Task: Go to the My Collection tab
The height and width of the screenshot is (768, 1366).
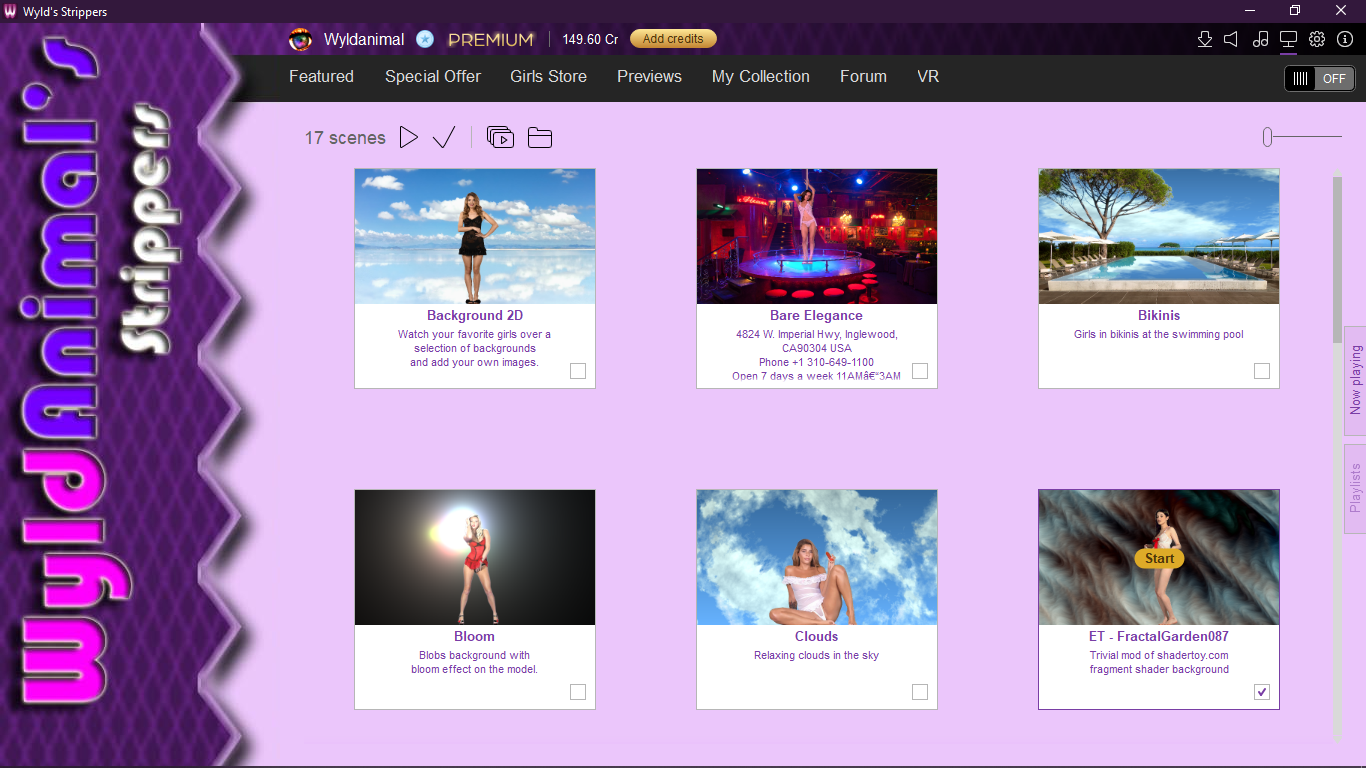Action: point(760,77)
